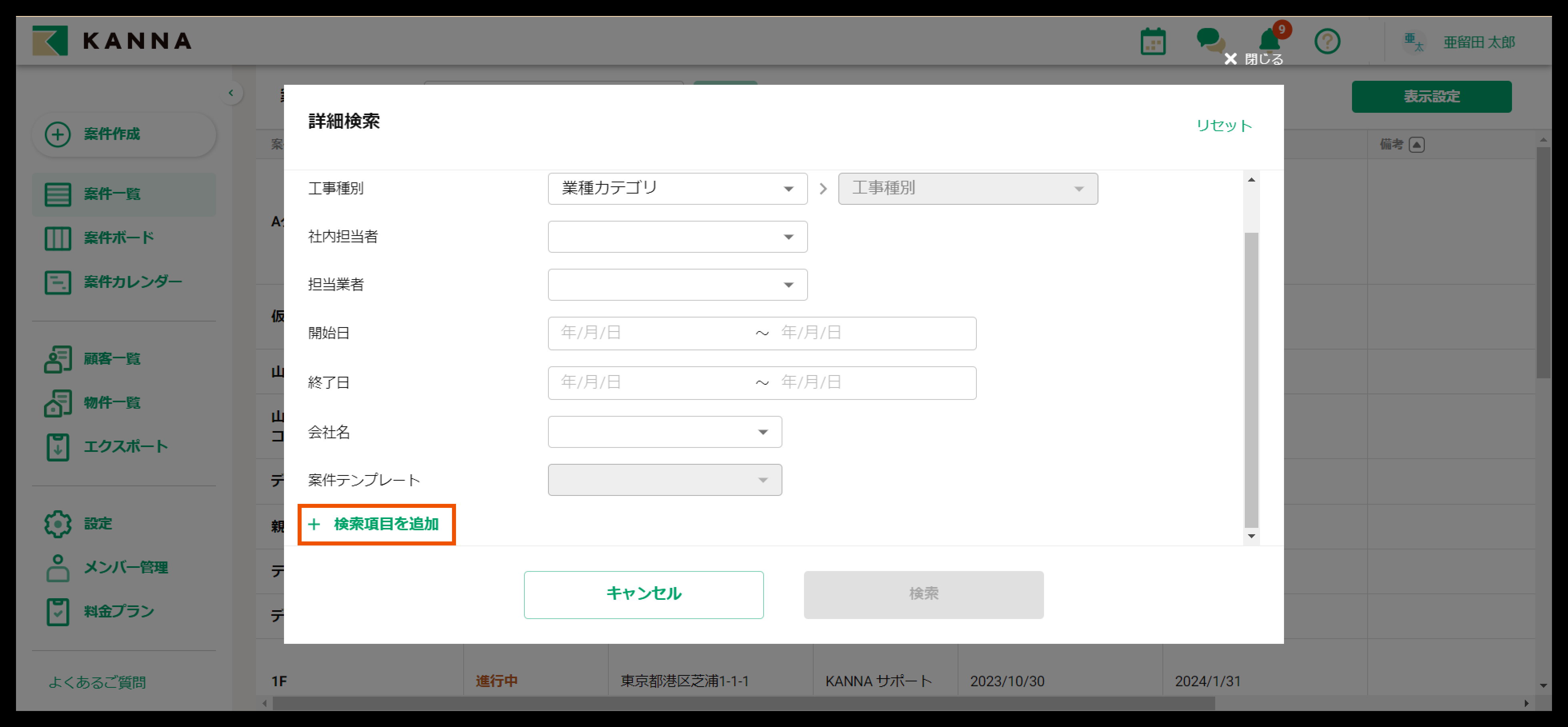
Task: Open the 社内担当者 dropdown
Action: click(677, 237)
